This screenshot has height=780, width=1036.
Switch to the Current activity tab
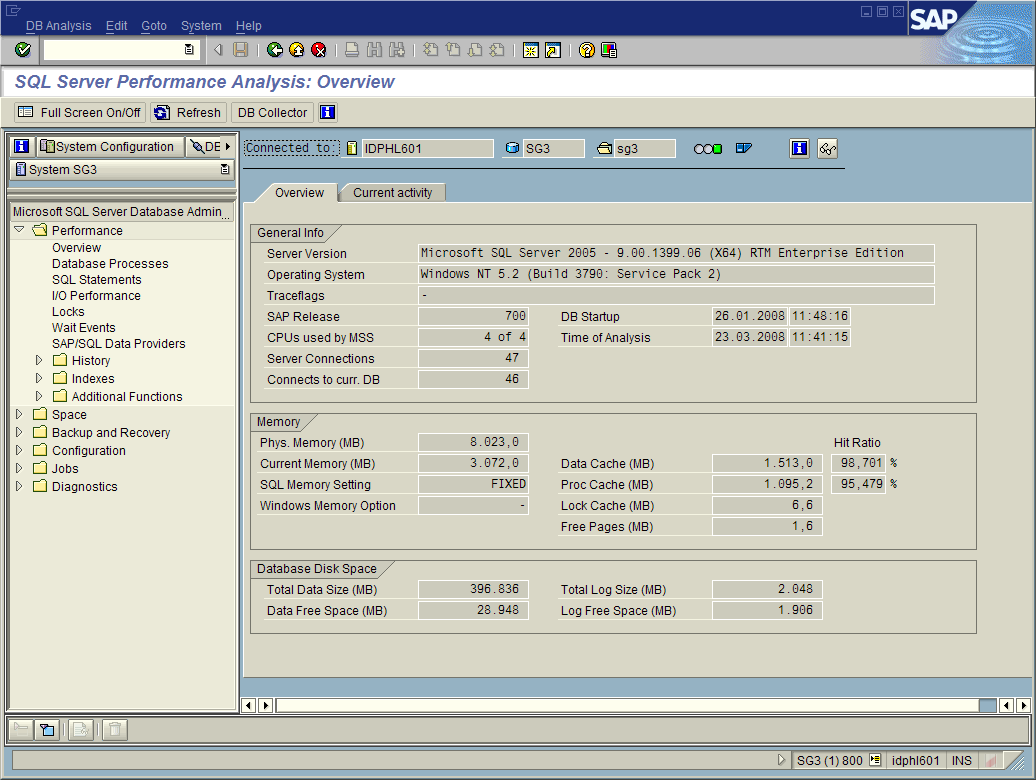(x=392, y=192)
